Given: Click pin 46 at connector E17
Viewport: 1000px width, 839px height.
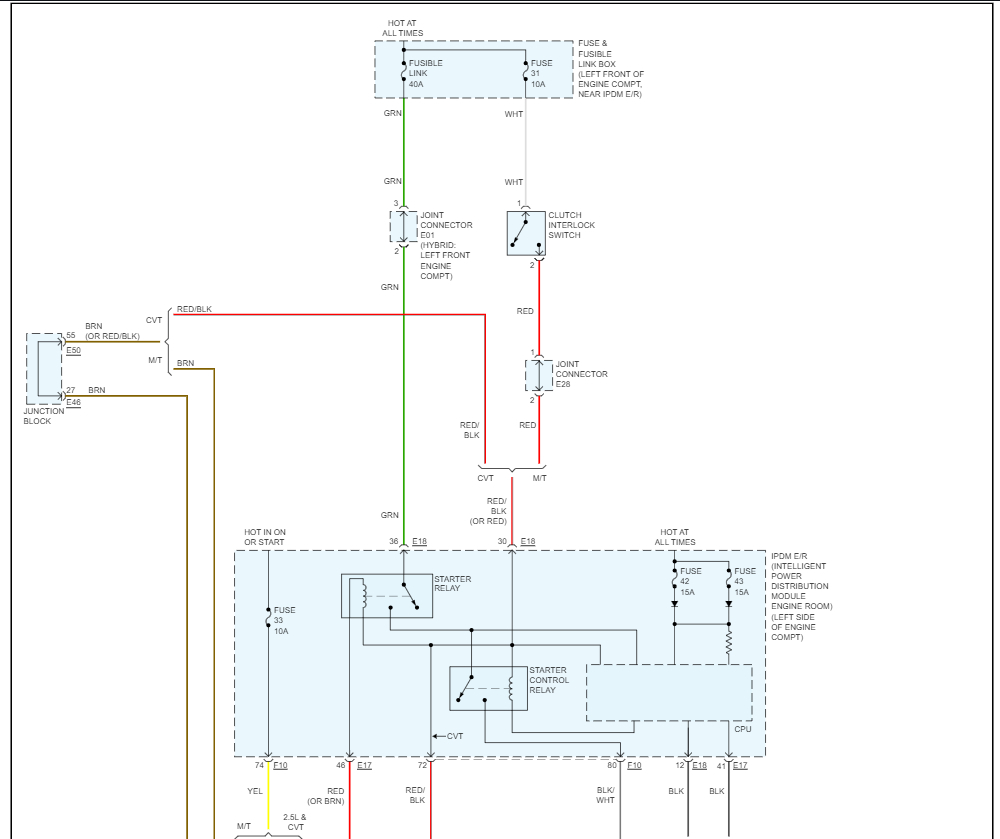Looking at the screenshot, I should tap(341, 765).
